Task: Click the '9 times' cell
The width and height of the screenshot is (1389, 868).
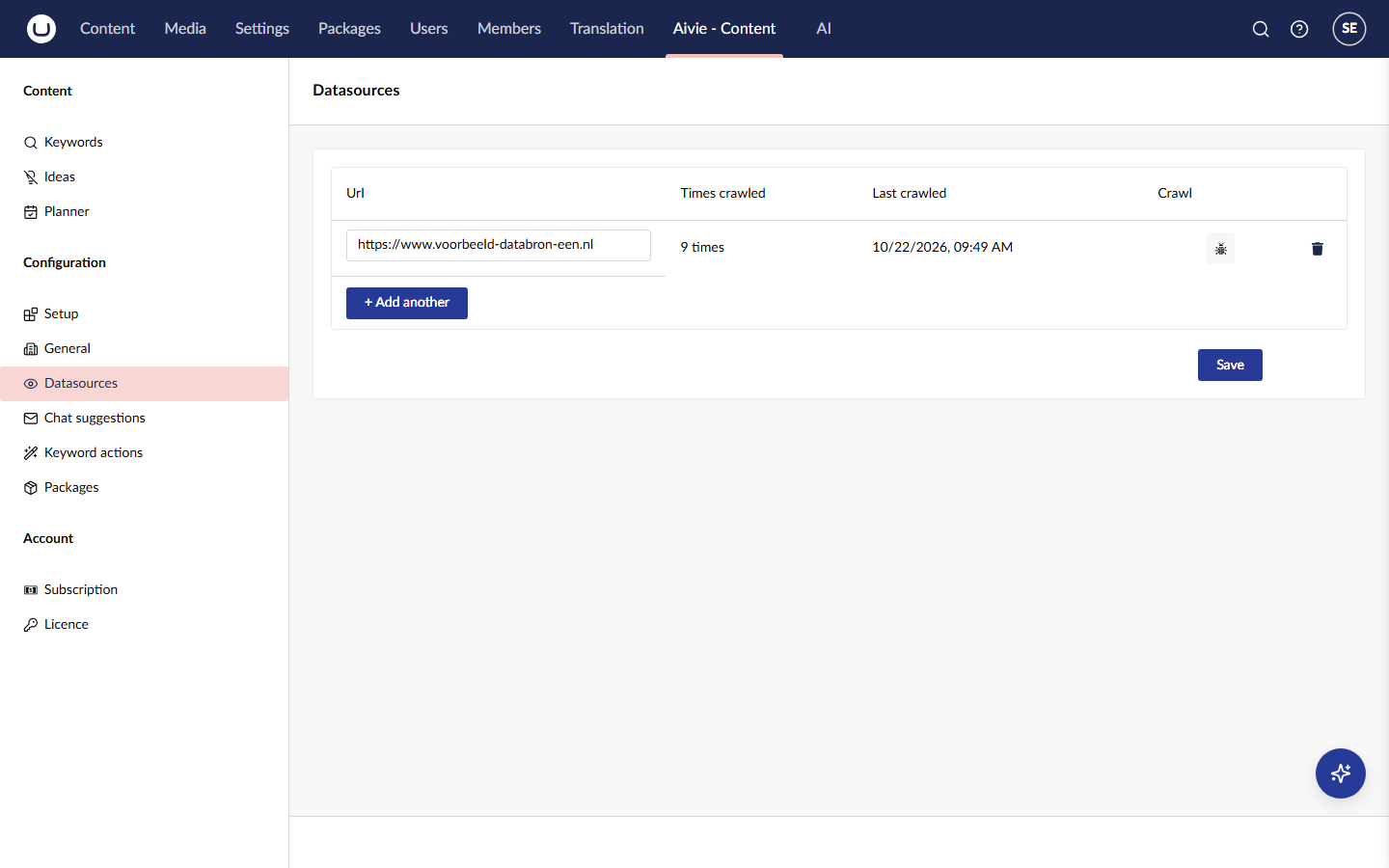Action: coord(702,247)
